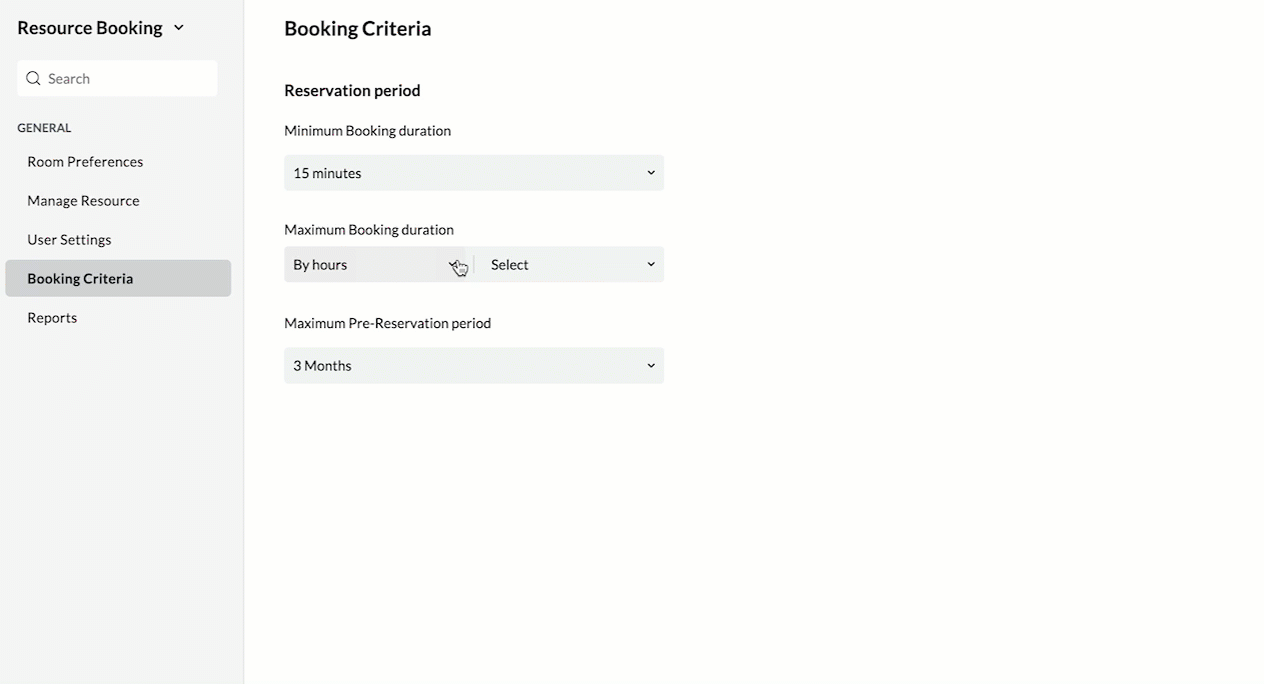This screenshot has height=684, width=1264.
Task: Expand the Maximum Pre-Reservation period dropdown
Action: [x=473, y=366]
